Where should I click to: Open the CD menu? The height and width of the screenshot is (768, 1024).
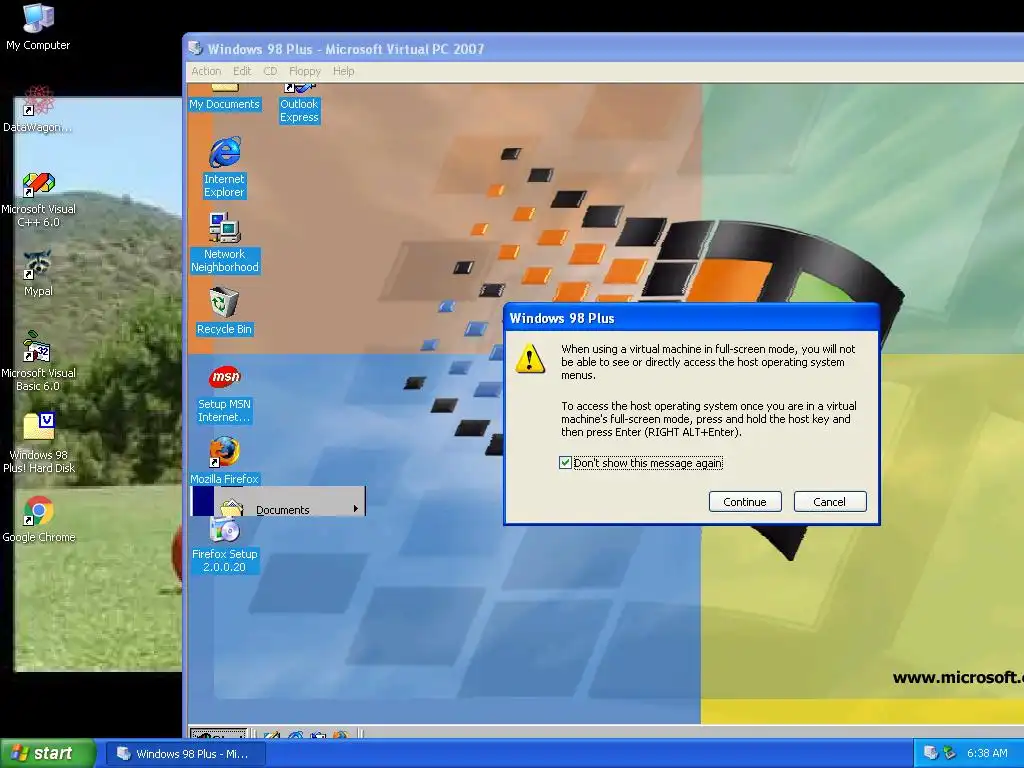270,71
